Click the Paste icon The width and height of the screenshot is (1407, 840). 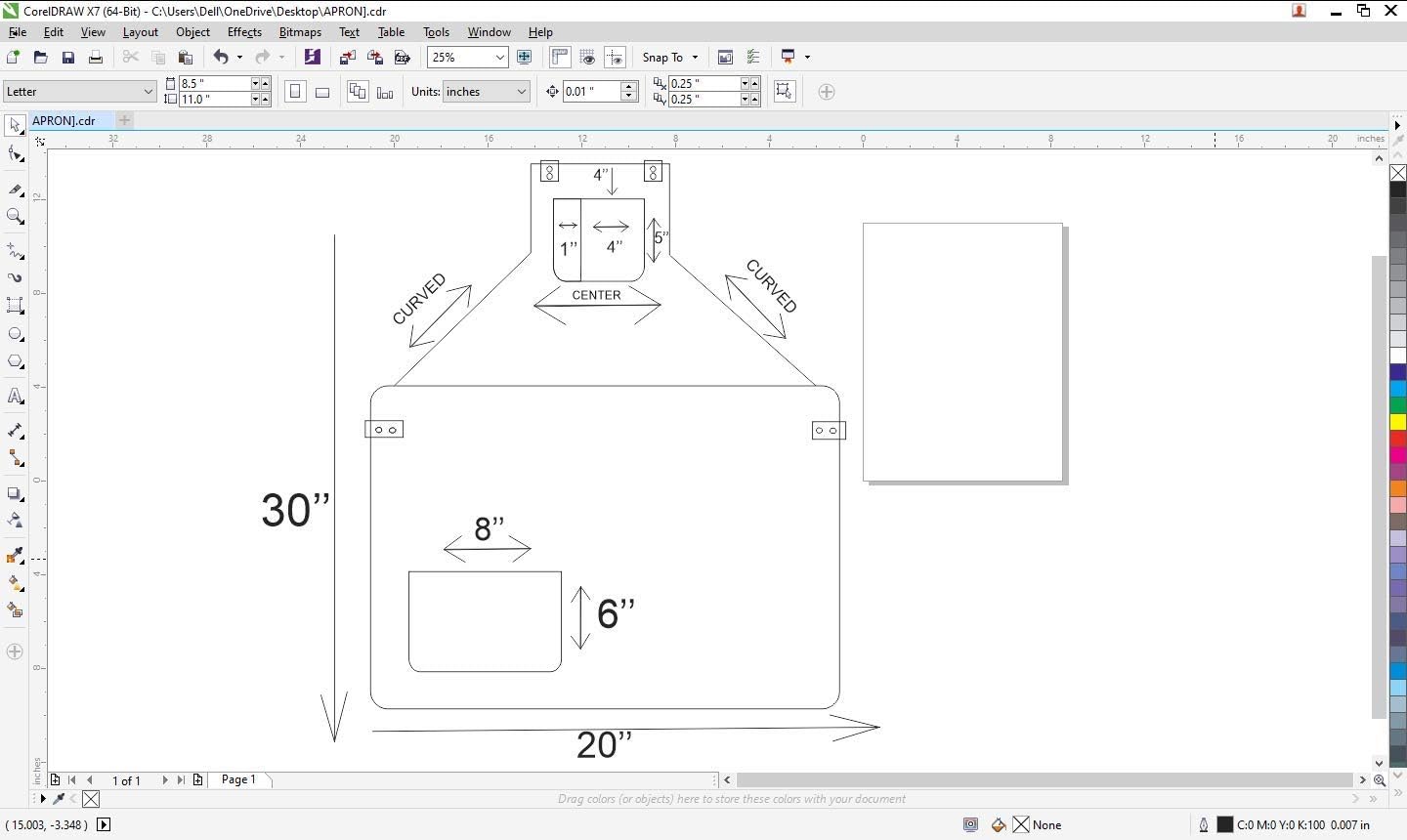pyautogui.click(x=185, y=58)
